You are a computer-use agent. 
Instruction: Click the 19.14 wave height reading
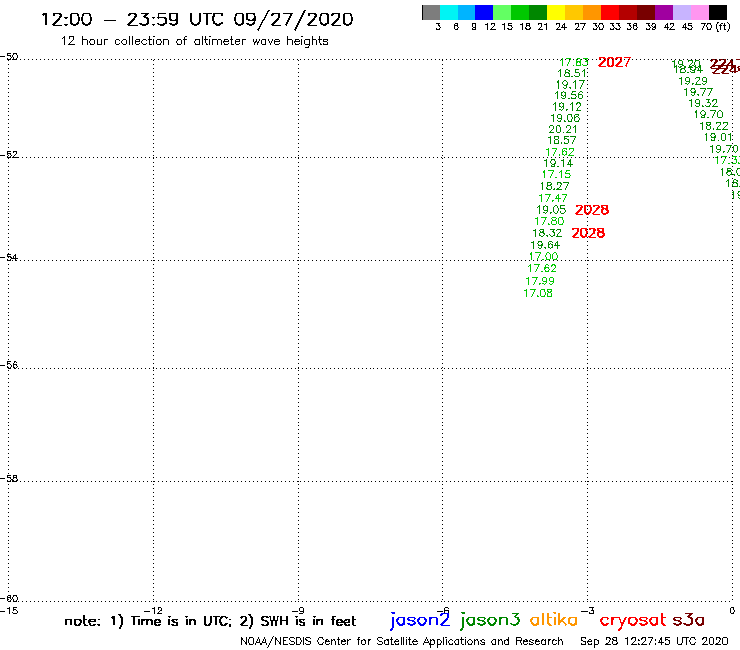[x=558, y=163]
